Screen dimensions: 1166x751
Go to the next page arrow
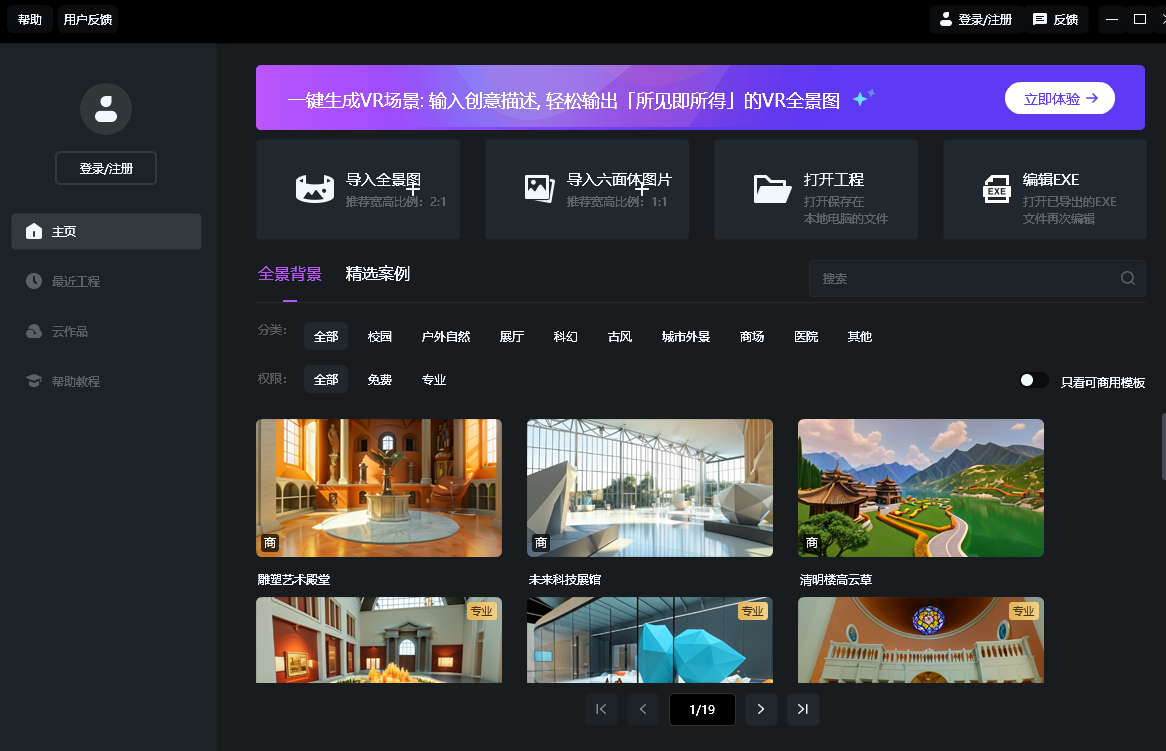click(761, 709)
